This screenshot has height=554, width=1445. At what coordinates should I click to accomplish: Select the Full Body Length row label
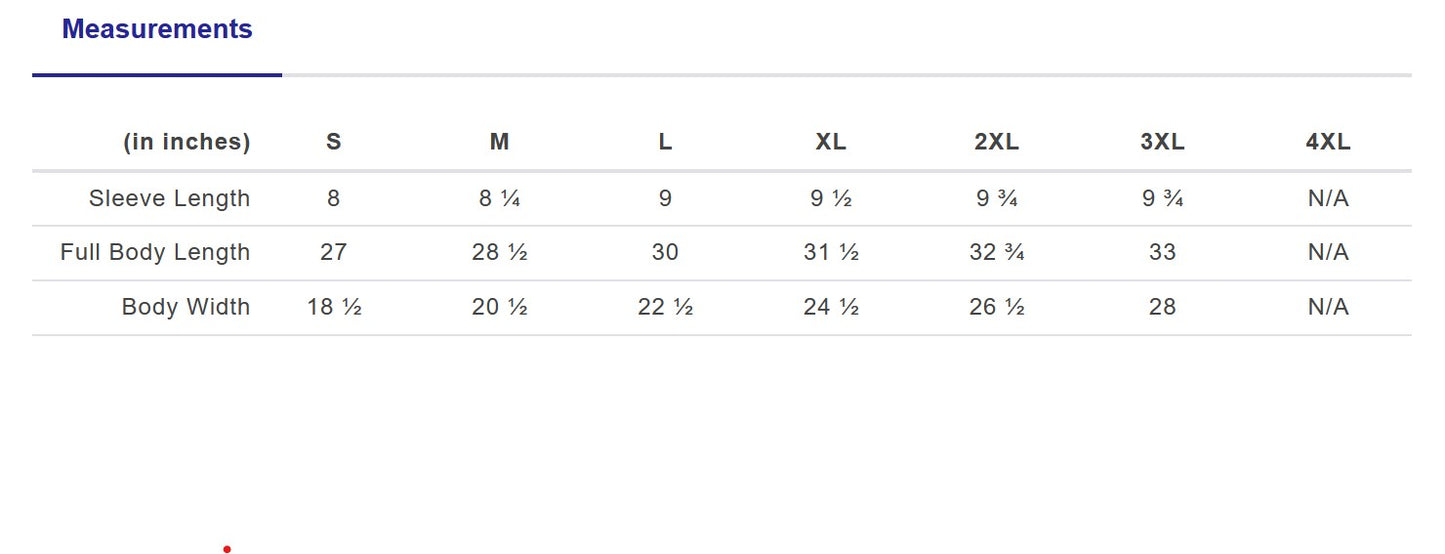click(x=155, y=252)
